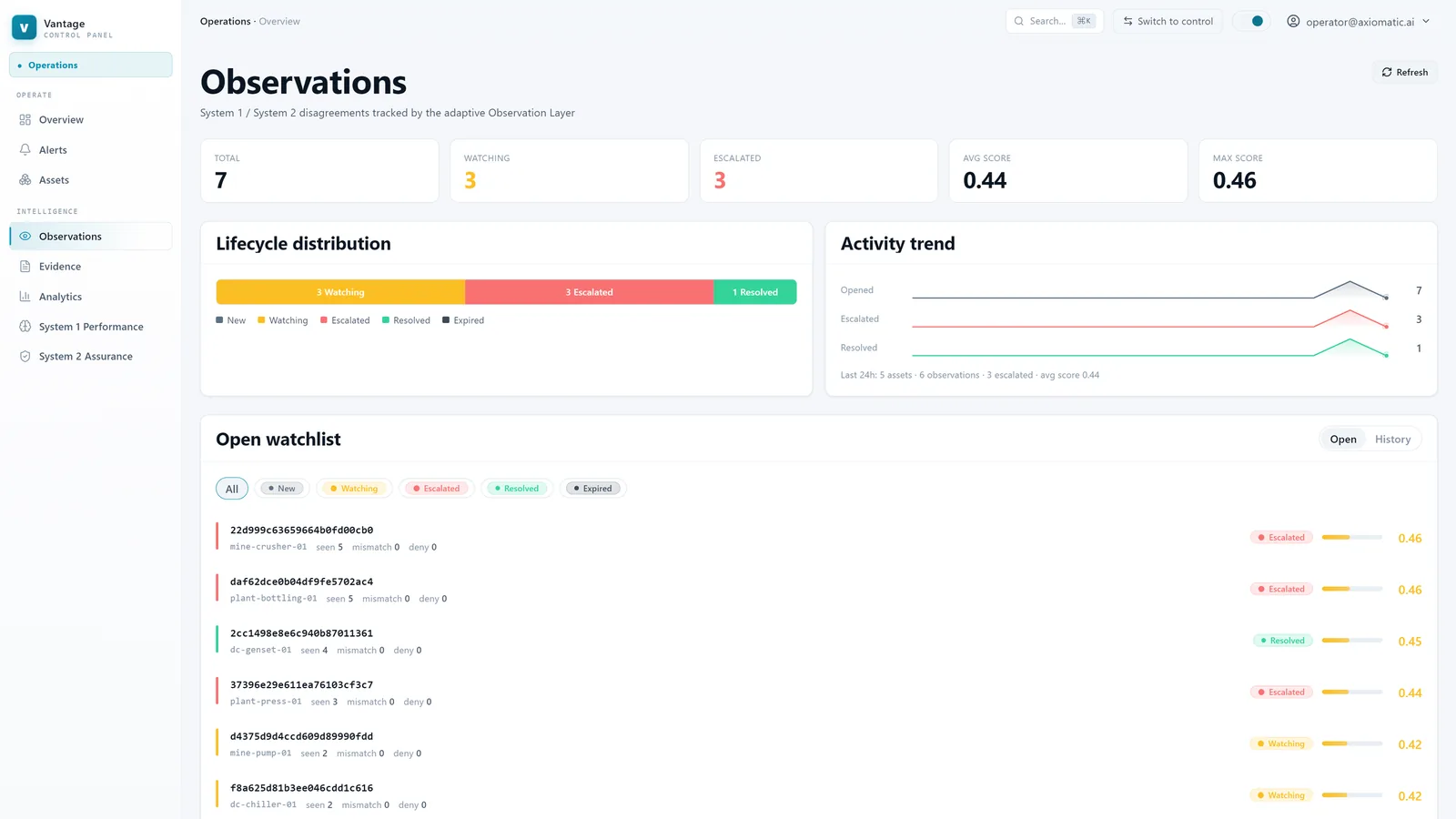Switch to the Open tab

click(x=1343, y=440)
